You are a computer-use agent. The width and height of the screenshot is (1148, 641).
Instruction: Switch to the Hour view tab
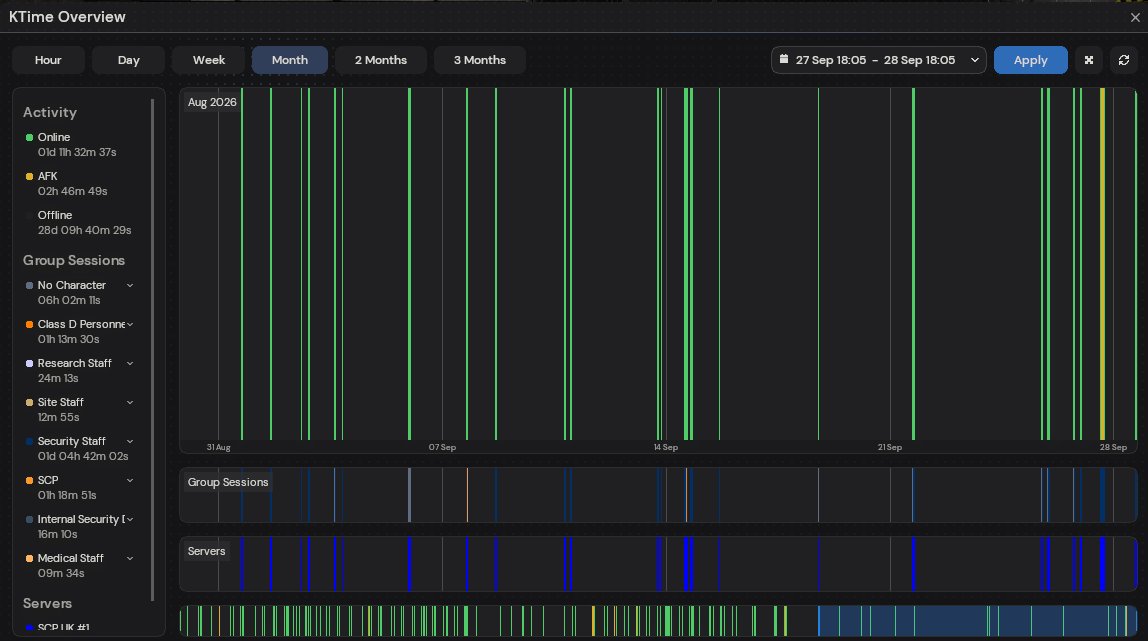[x=48, y=60]
